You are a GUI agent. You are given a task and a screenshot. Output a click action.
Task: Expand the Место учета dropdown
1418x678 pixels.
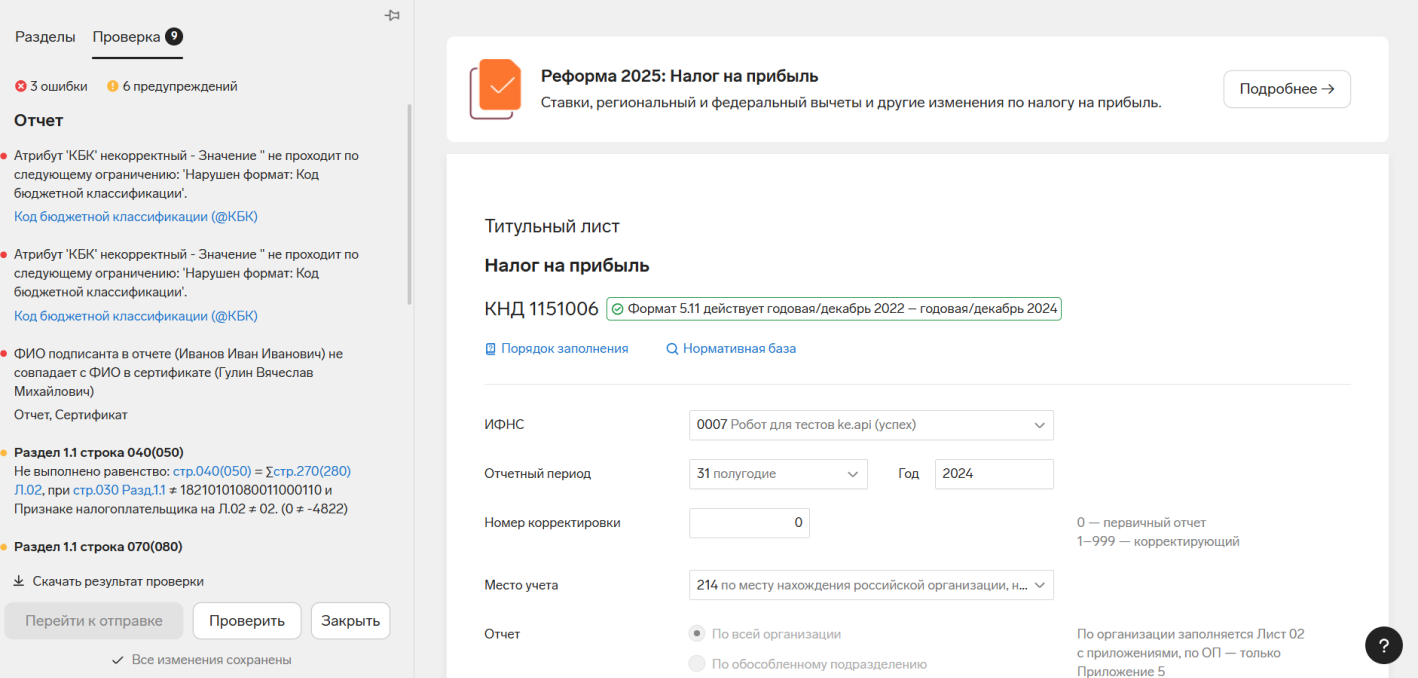click(x=1038, y=585)
